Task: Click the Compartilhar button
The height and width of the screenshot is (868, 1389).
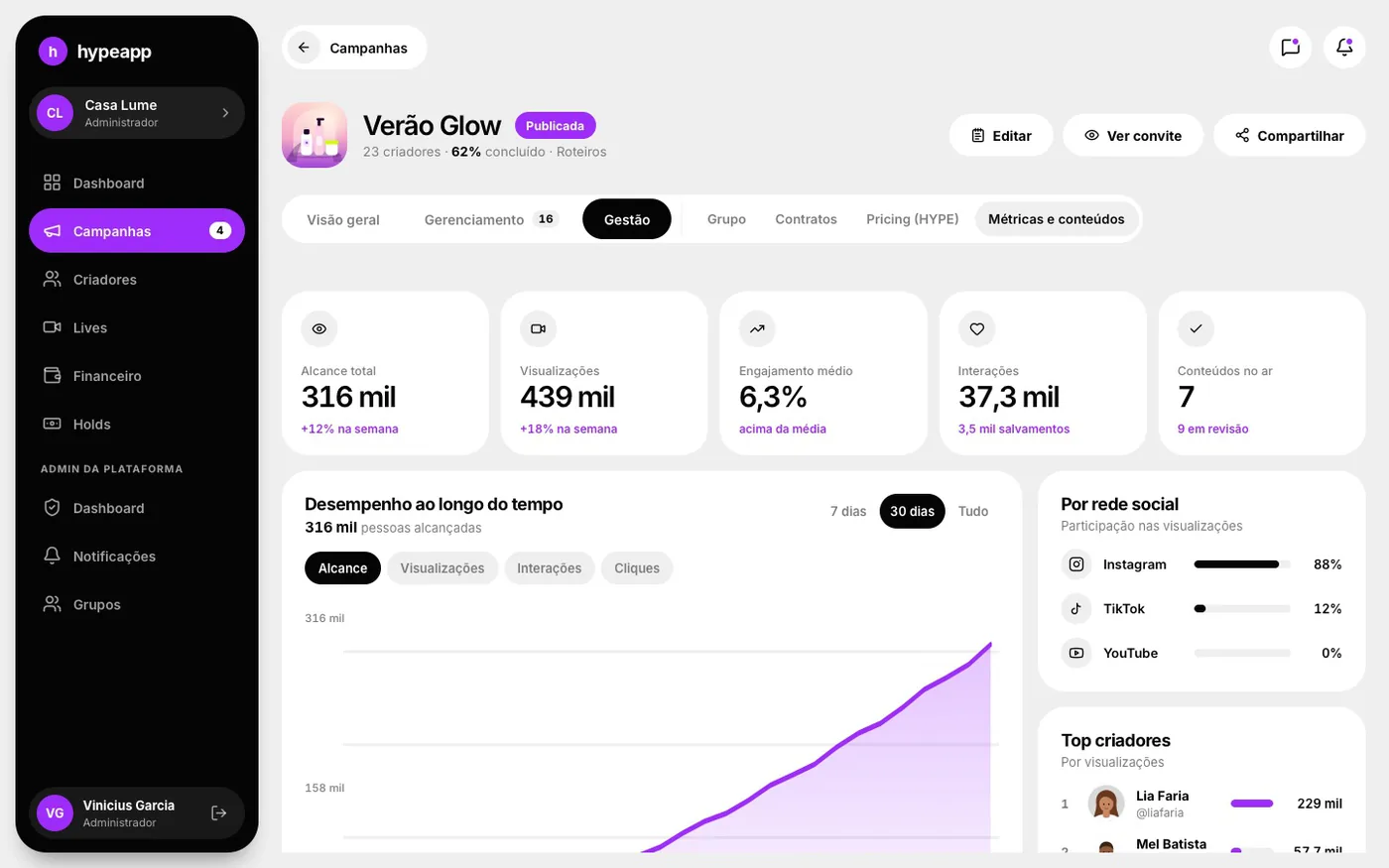Action: pos(1290,135)
